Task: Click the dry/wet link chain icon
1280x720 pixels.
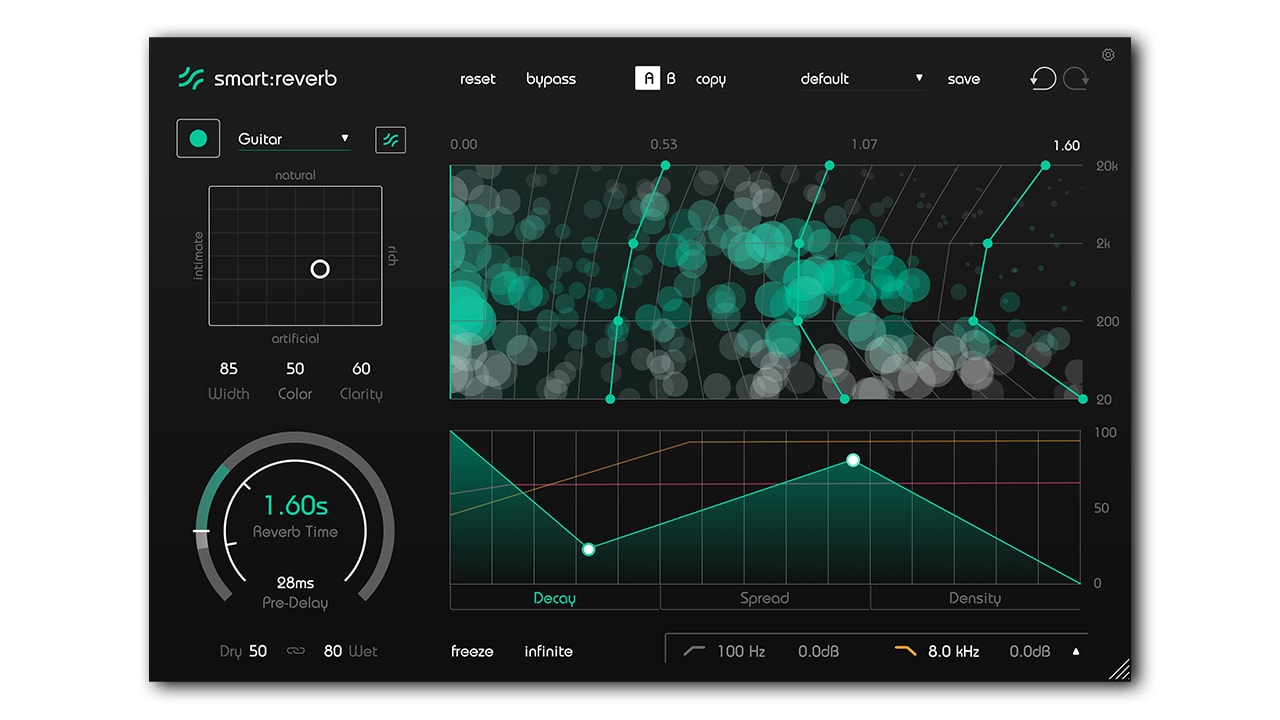Action: tap(295, 651)
